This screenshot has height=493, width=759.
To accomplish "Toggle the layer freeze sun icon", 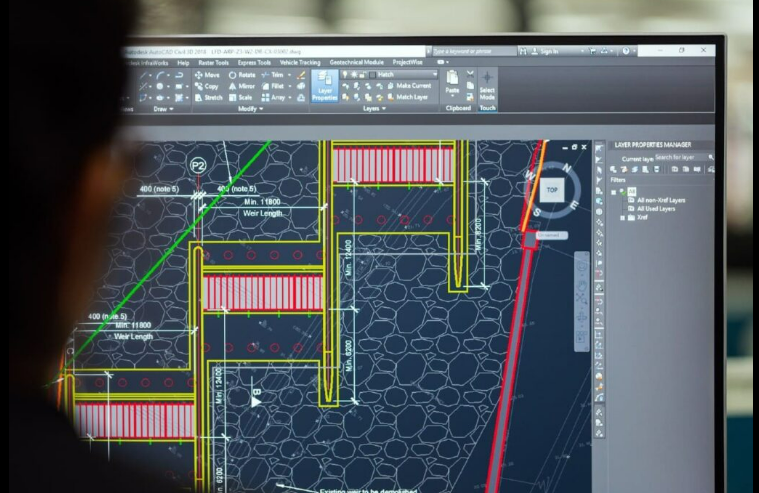I will pos(354,75).
